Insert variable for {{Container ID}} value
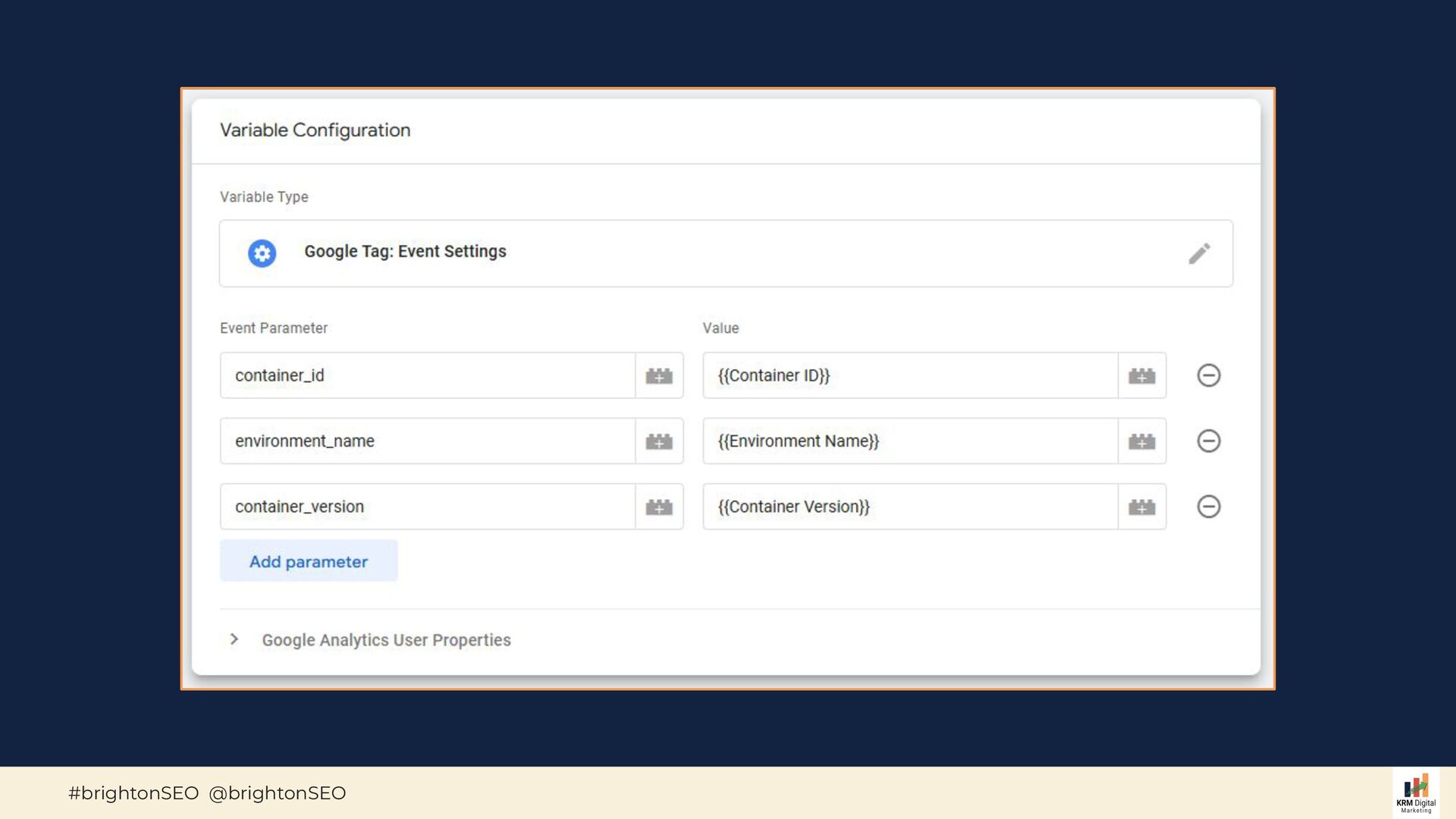The width and height of the screenshot is (1456, 819). [1141, 375]
